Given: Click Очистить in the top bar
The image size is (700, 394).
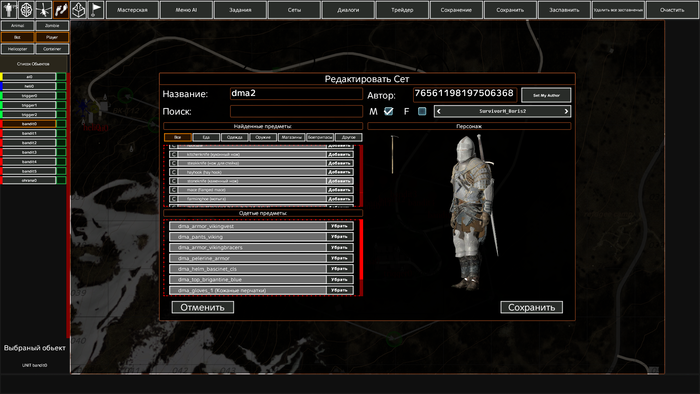Looking at the screenshot, I should point(672,10).
